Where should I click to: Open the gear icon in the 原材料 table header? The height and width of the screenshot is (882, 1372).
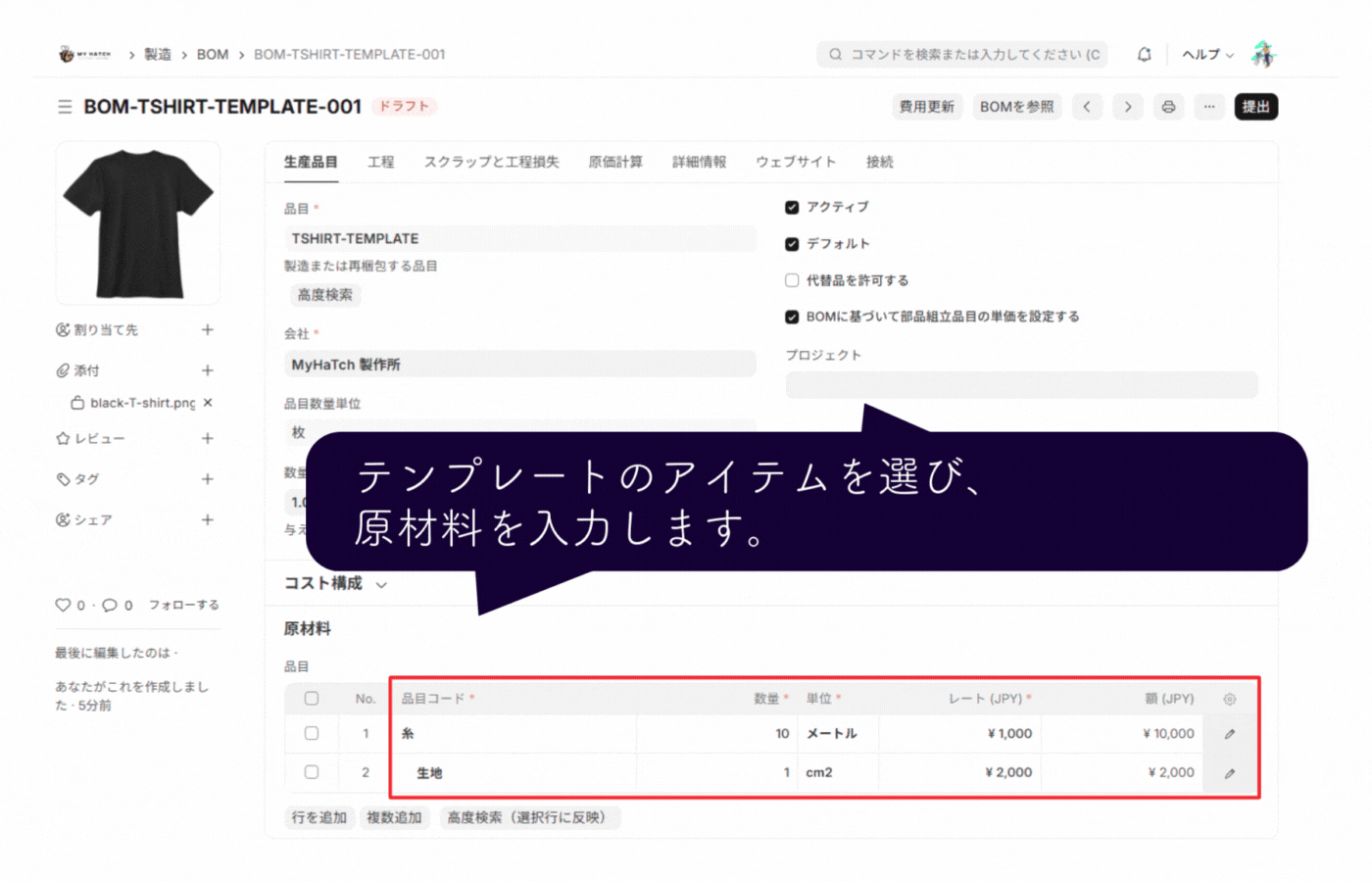tap(1230, 698)
